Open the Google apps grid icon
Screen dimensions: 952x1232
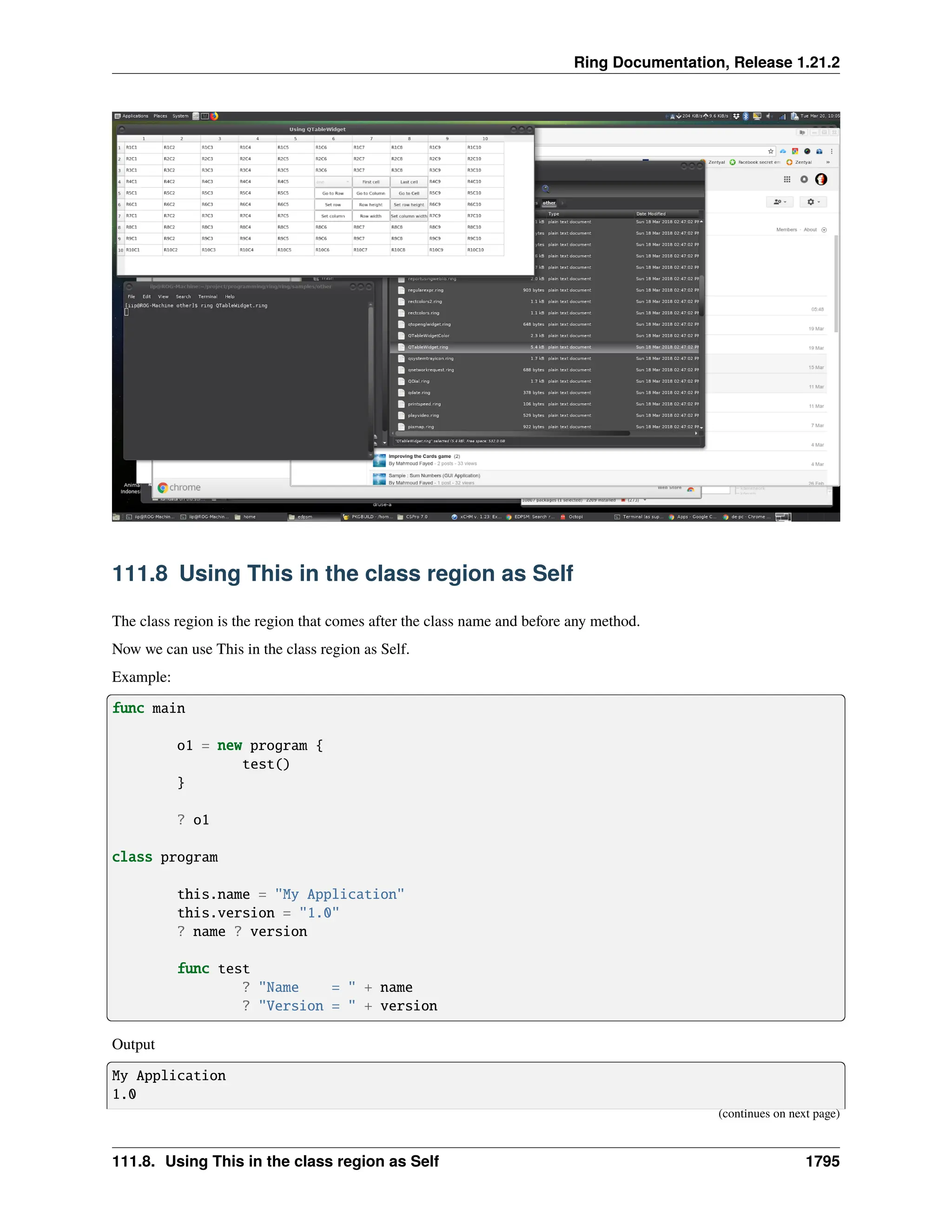787,179
